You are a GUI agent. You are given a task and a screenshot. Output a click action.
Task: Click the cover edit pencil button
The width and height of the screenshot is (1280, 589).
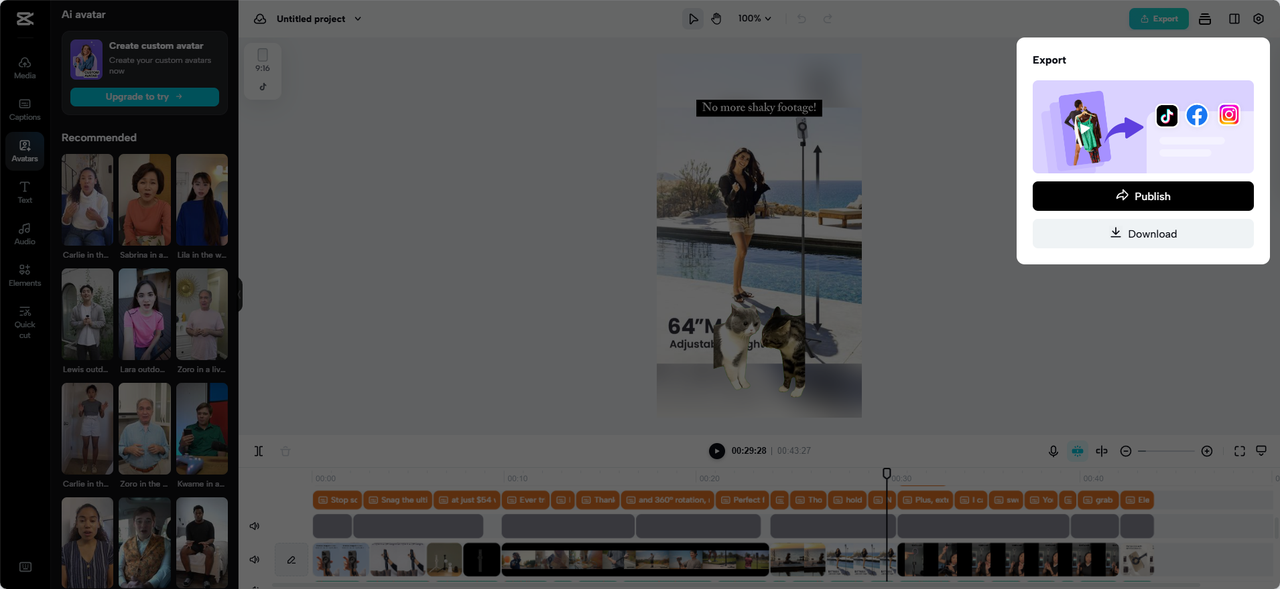(x=291, y=560)
